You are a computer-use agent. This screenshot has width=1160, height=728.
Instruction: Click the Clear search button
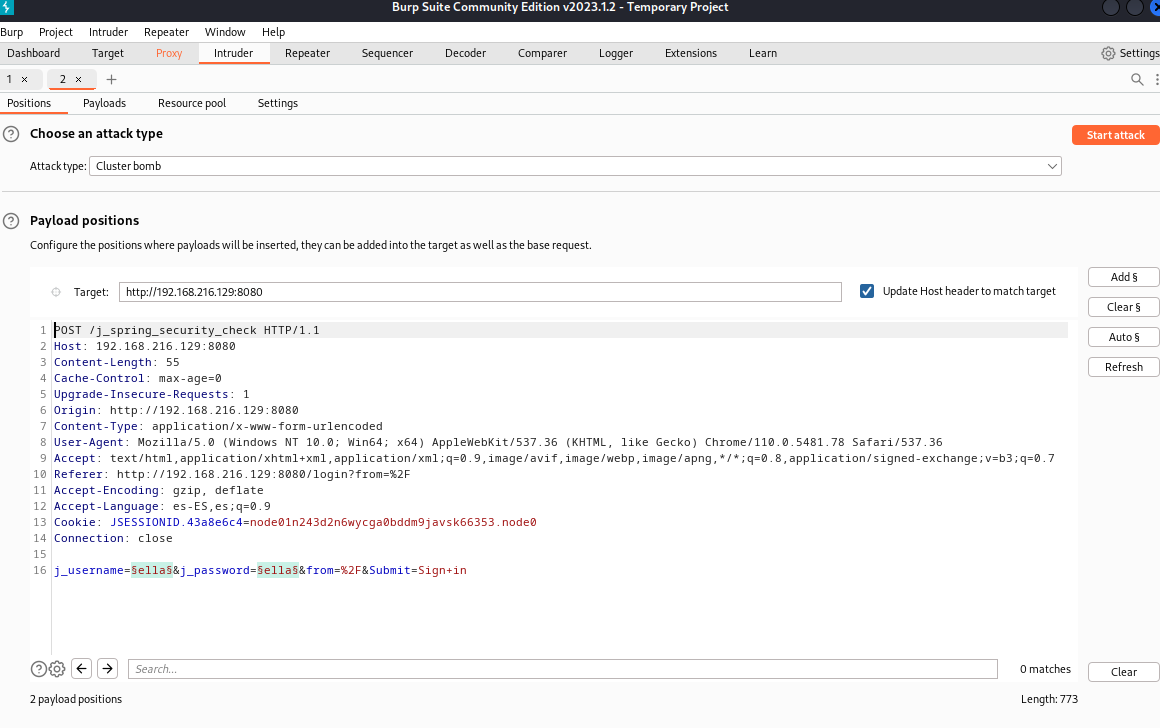(x=1124, y=672)
